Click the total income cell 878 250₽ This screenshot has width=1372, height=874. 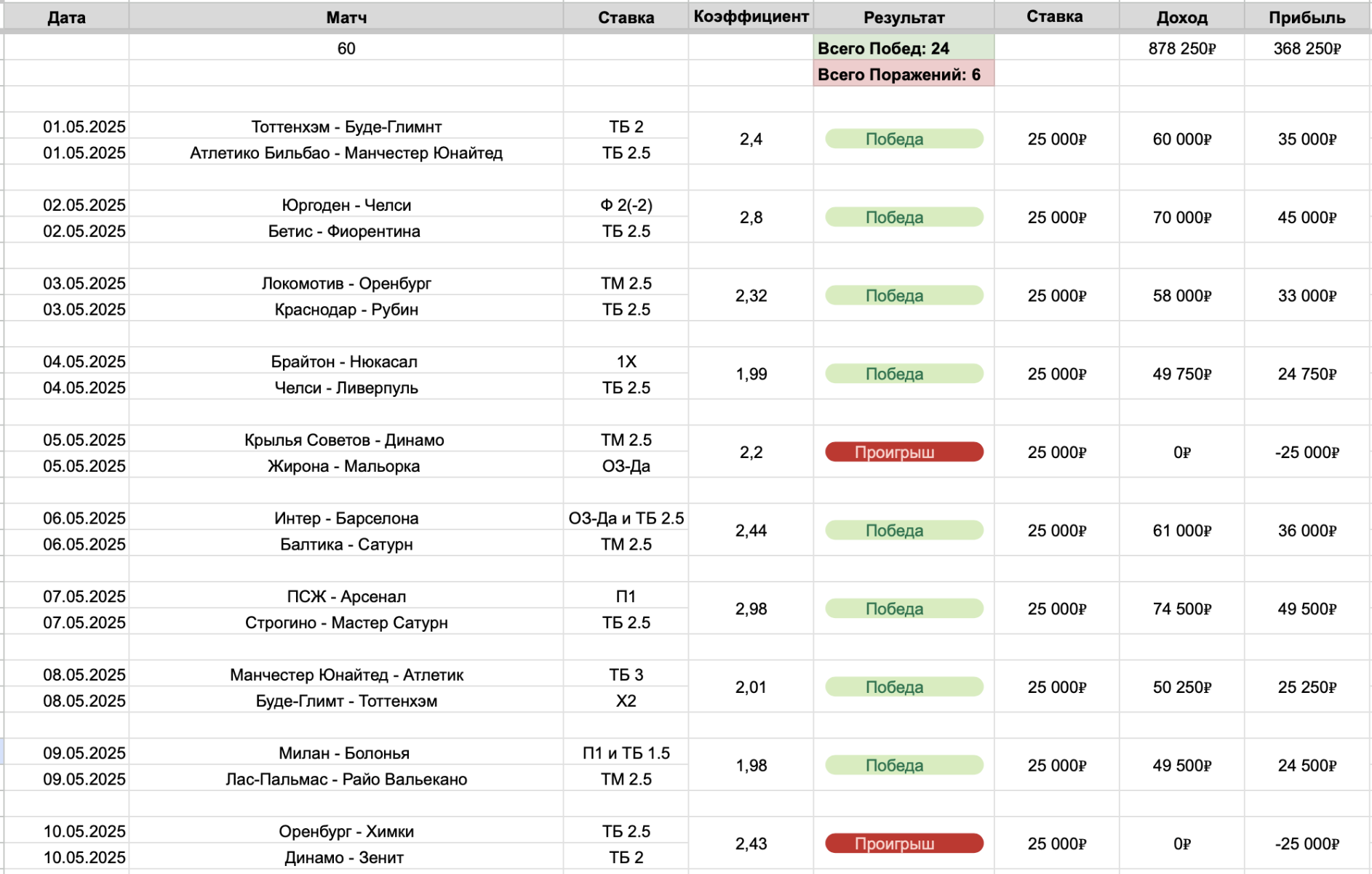click(x=1181, y=49)
